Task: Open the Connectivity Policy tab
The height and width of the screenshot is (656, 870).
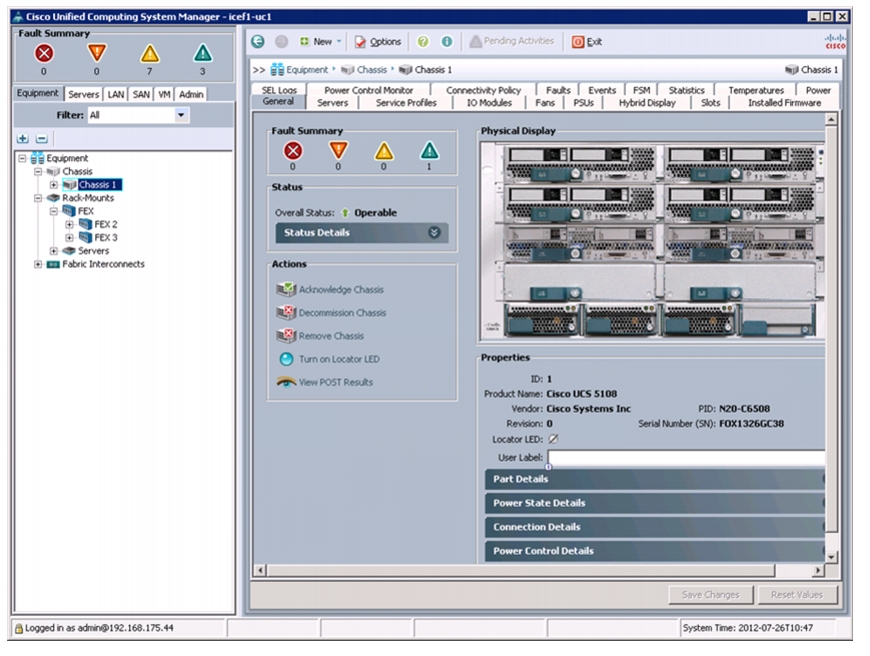Action: tap(483, 90)
